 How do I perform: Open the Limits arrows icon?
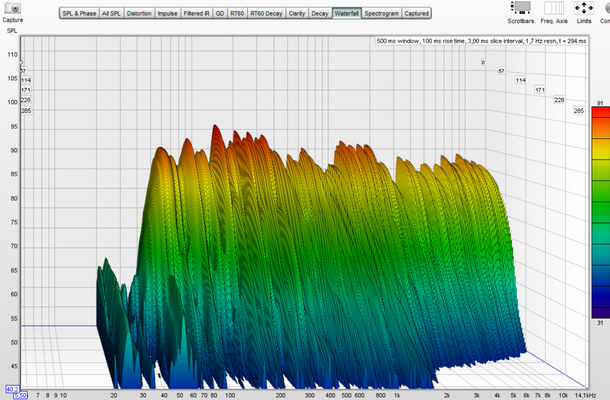[x=584, y=8]
